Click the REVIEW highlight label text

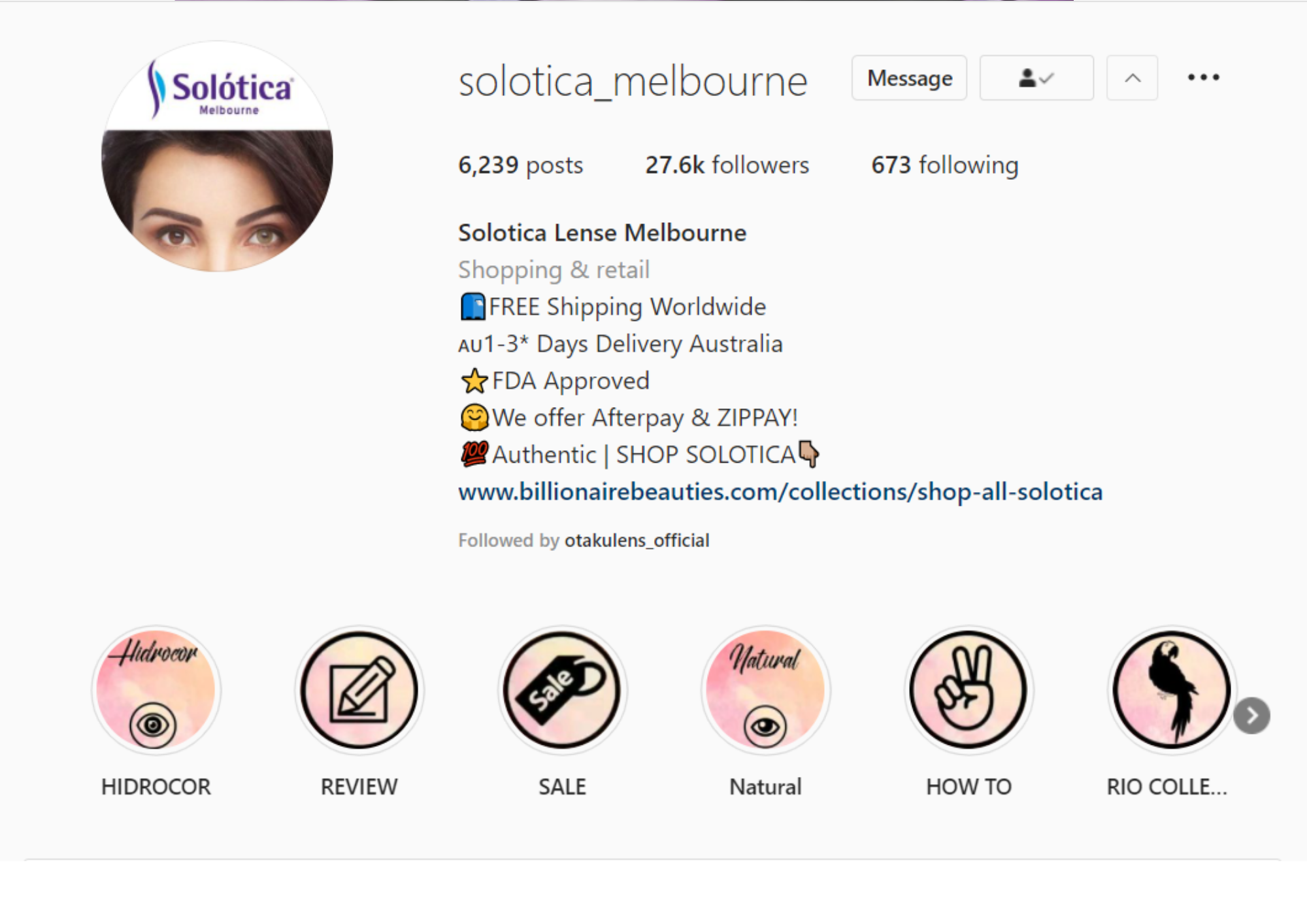click(359, 787)
